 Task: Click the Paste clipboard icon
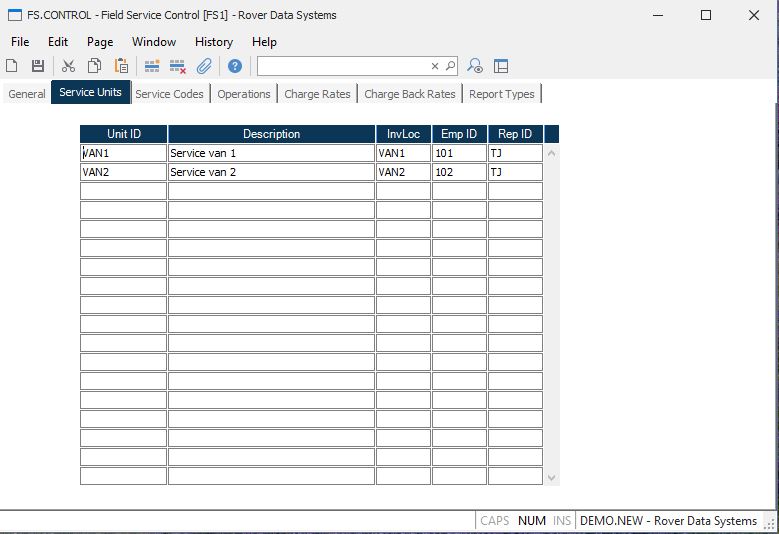click(x=120, y=66)
